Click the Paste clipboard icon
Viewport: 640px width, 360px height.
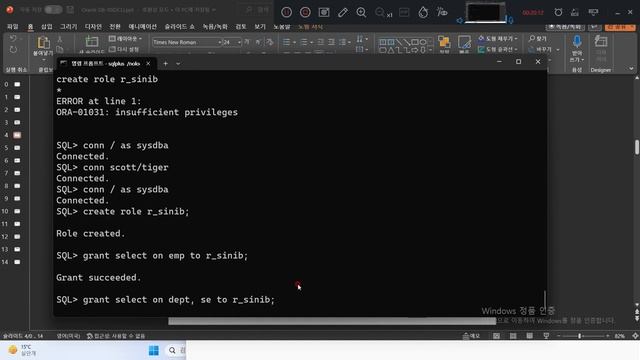43,42
